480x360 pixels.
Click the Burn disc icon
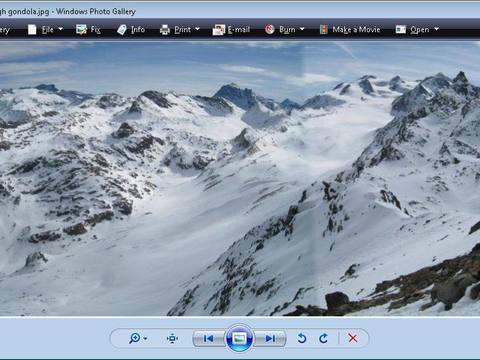270,29
